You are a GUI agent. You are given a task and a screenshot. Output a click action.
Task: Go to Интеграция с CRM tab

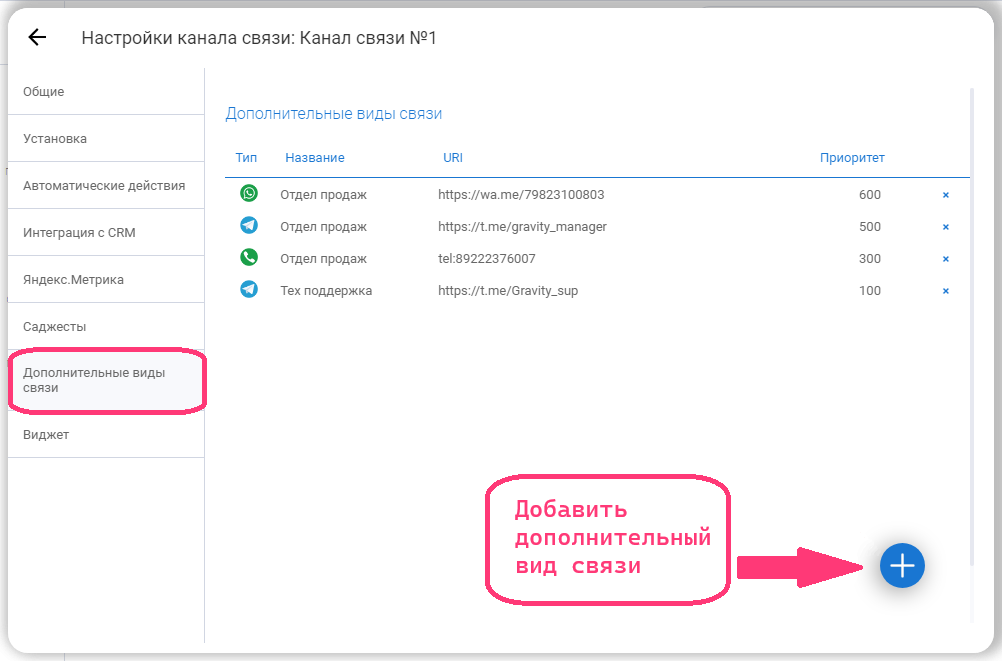coord(79,233)
